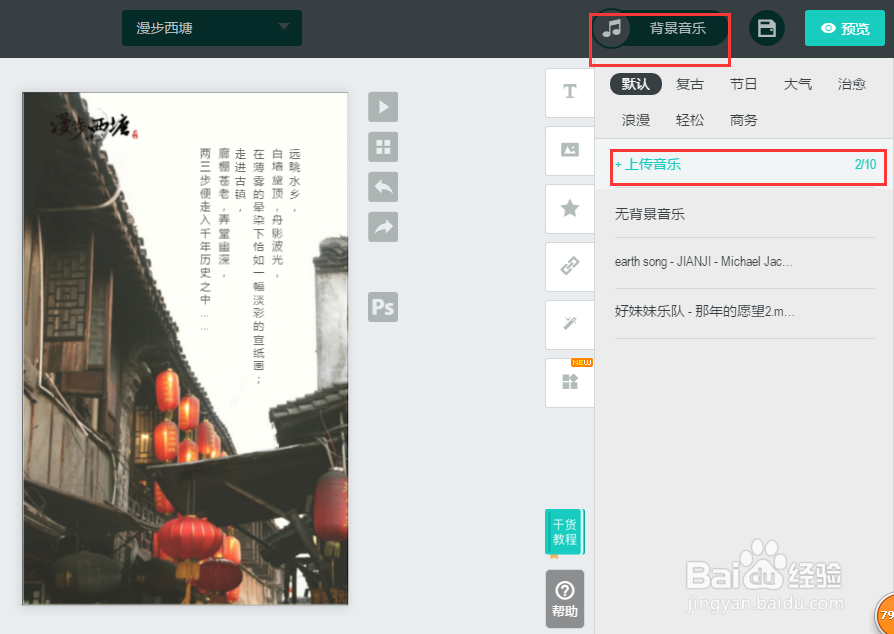Select the star shape tool
Image resolution: width=894 pixels, height=634 pixels.
(570, 209)
